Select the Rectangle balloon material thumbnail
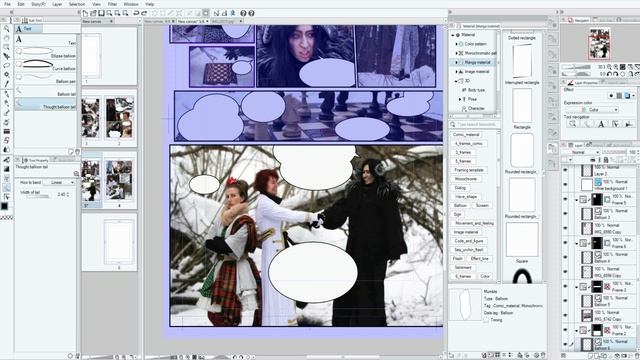640x360 pixels. (522, 106)
